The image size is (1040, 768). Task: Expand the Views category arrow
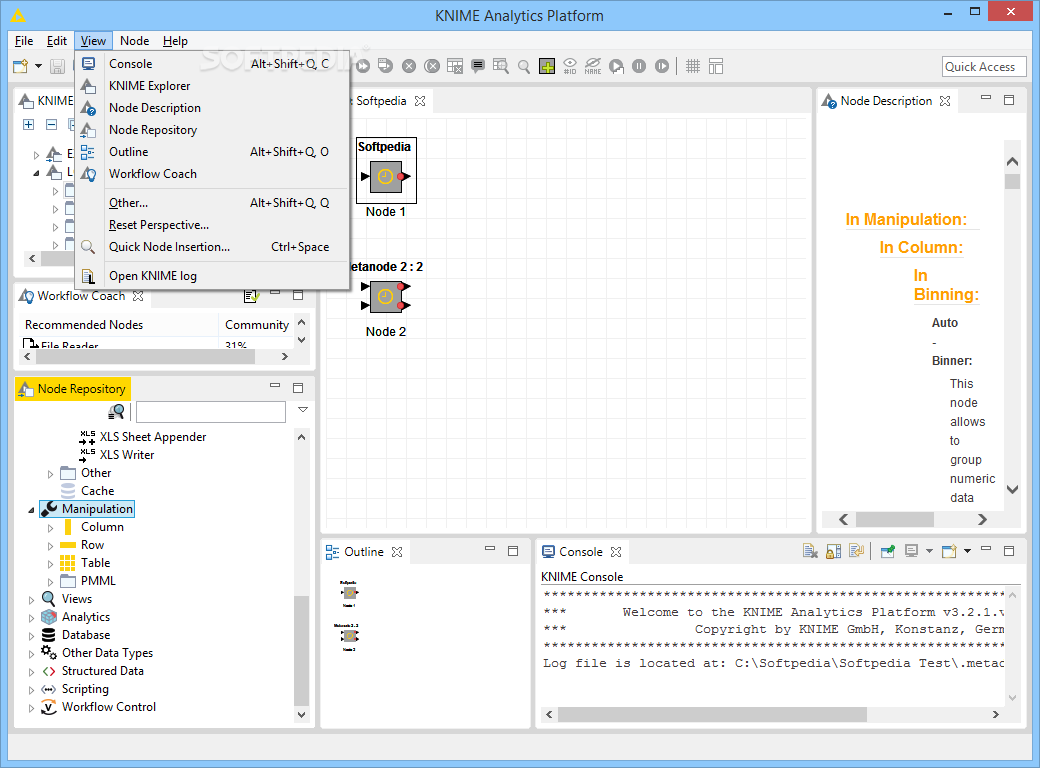tap(31, 600)
